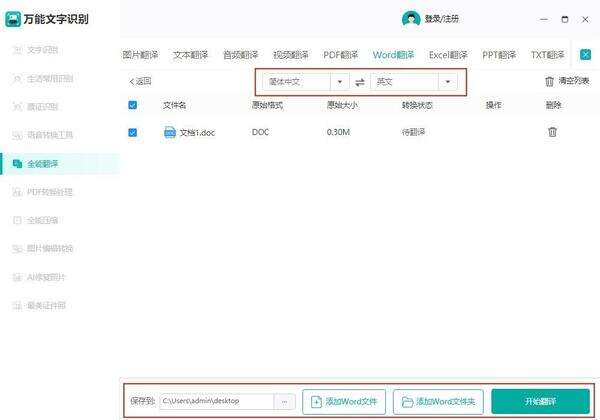Go back with the 返回 link
The height and width of the screenshot is (420, 600).
click(x=140, y=81)
